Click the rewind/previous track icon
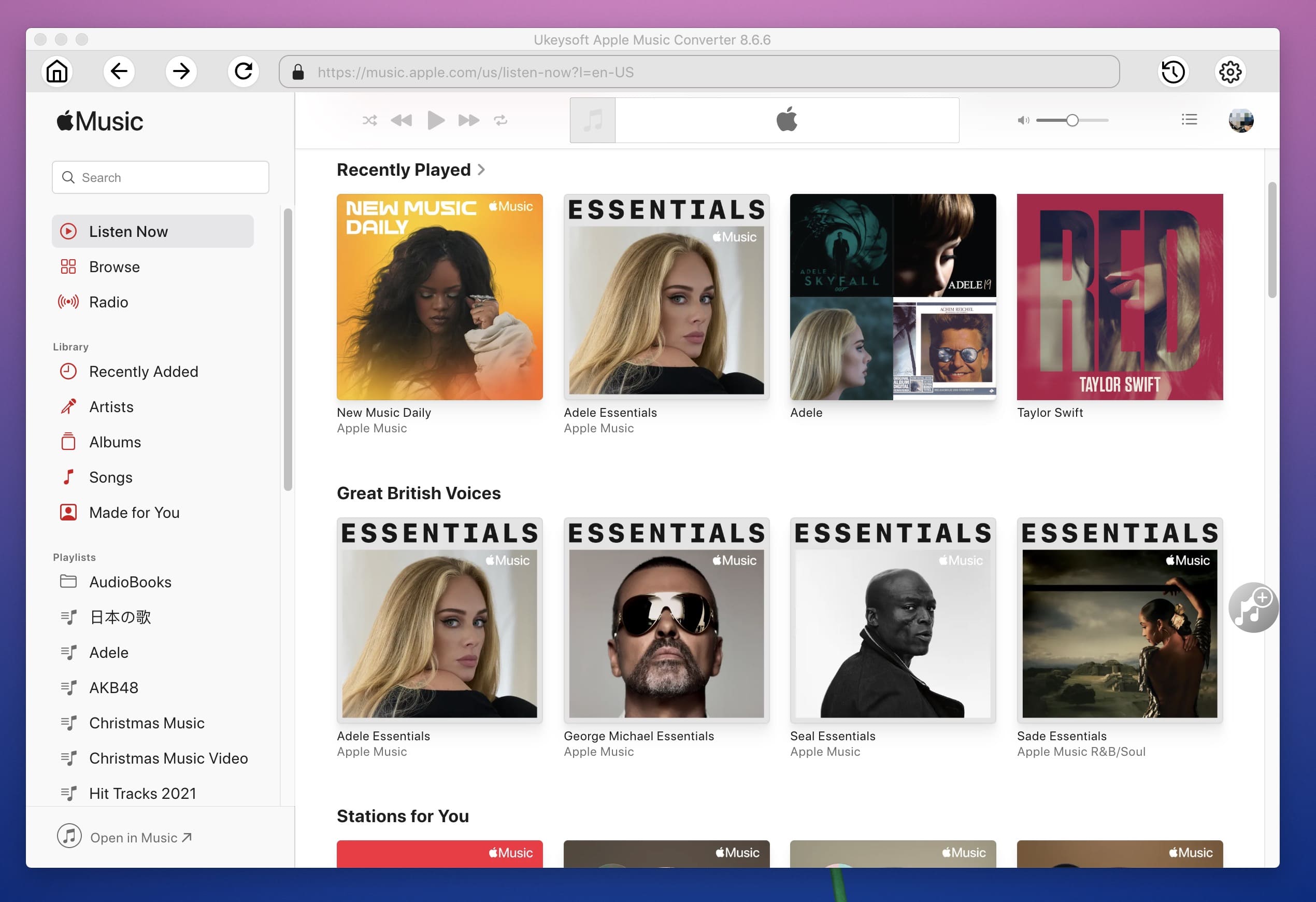This screenshot has width=1316, height=902. (400, 119)
